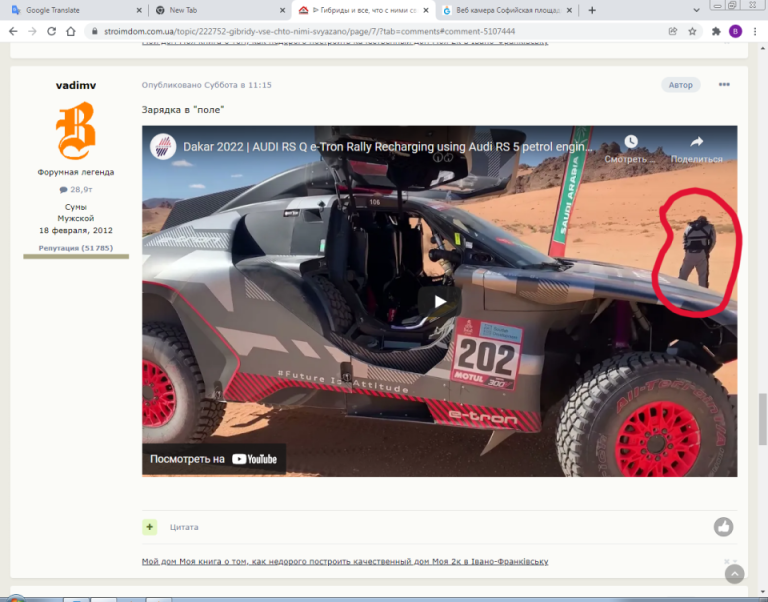Click the browser forward arrow
Image resolution: width=768 pixels, height=602 pixels.
pyautogui.click(x=32, y=31)
